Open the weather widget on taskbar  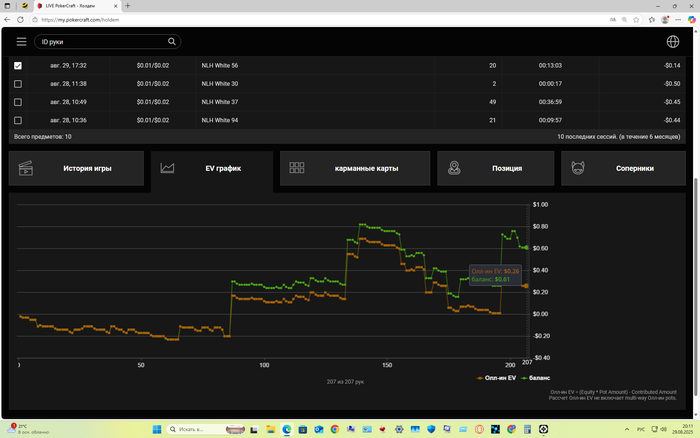coord(28,430)
